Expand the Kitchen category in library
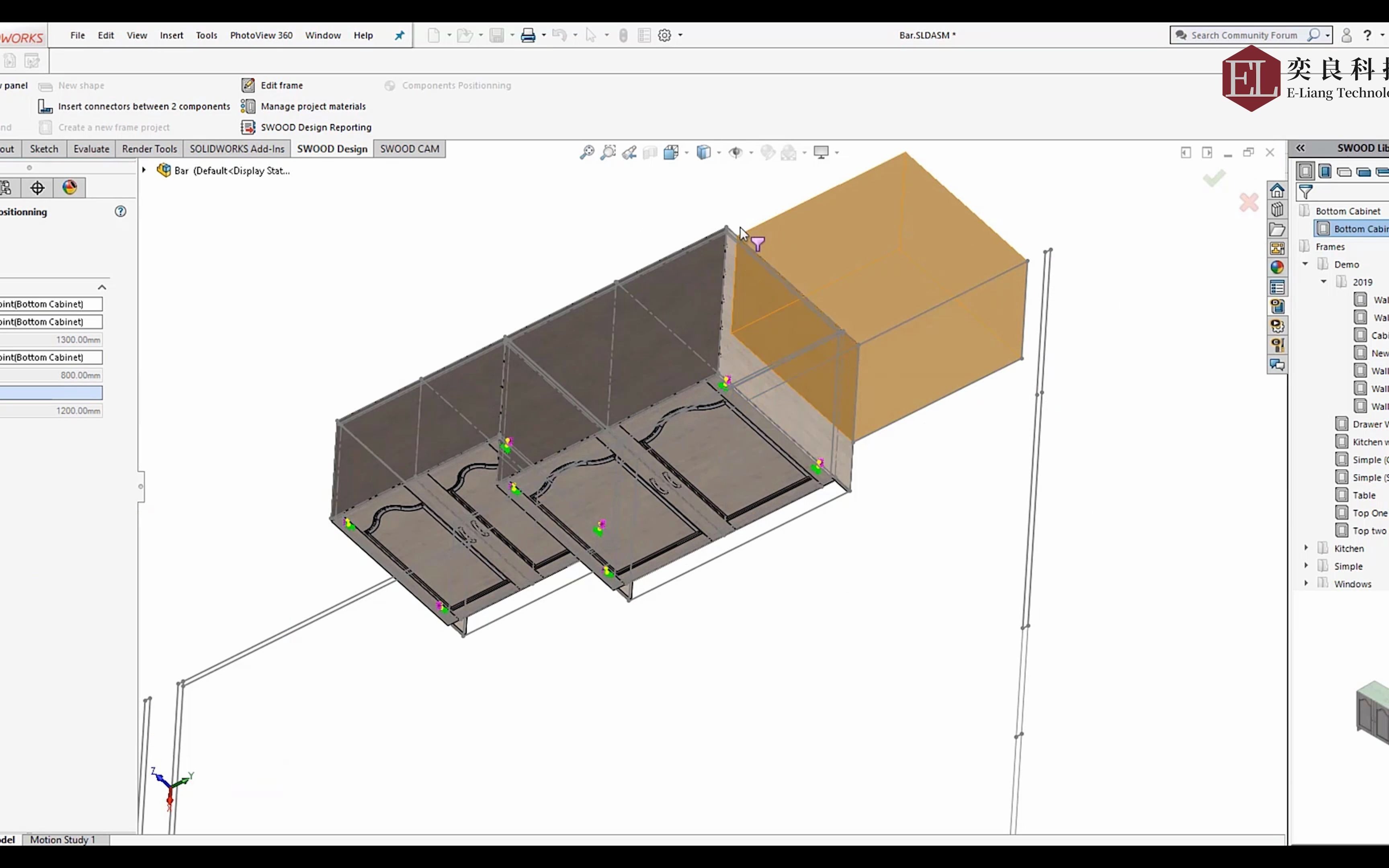This screenshot has height=868, width=1389. (x=1307, y=548)
